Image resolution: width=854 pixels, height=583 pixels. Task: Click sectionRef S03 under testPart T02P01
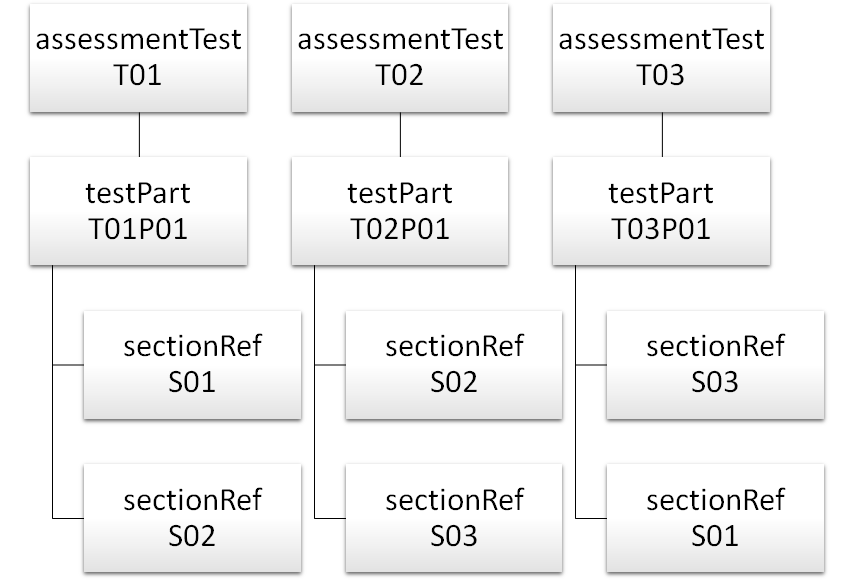click(x=454, y=518)
